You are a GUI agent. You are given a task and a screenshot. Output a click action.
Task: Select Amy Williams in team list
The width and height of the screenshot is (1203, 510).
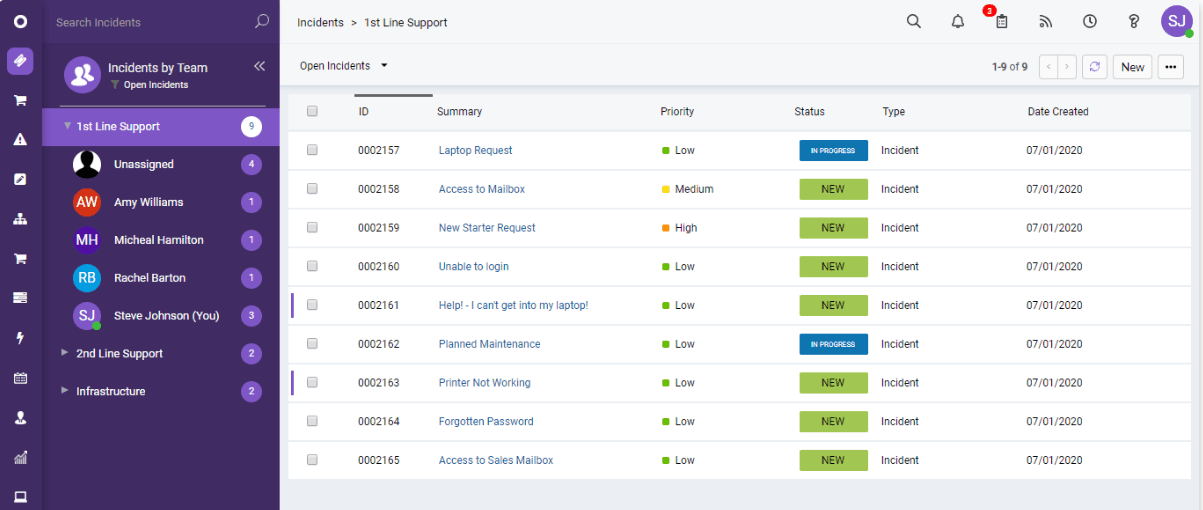(148, 202)
